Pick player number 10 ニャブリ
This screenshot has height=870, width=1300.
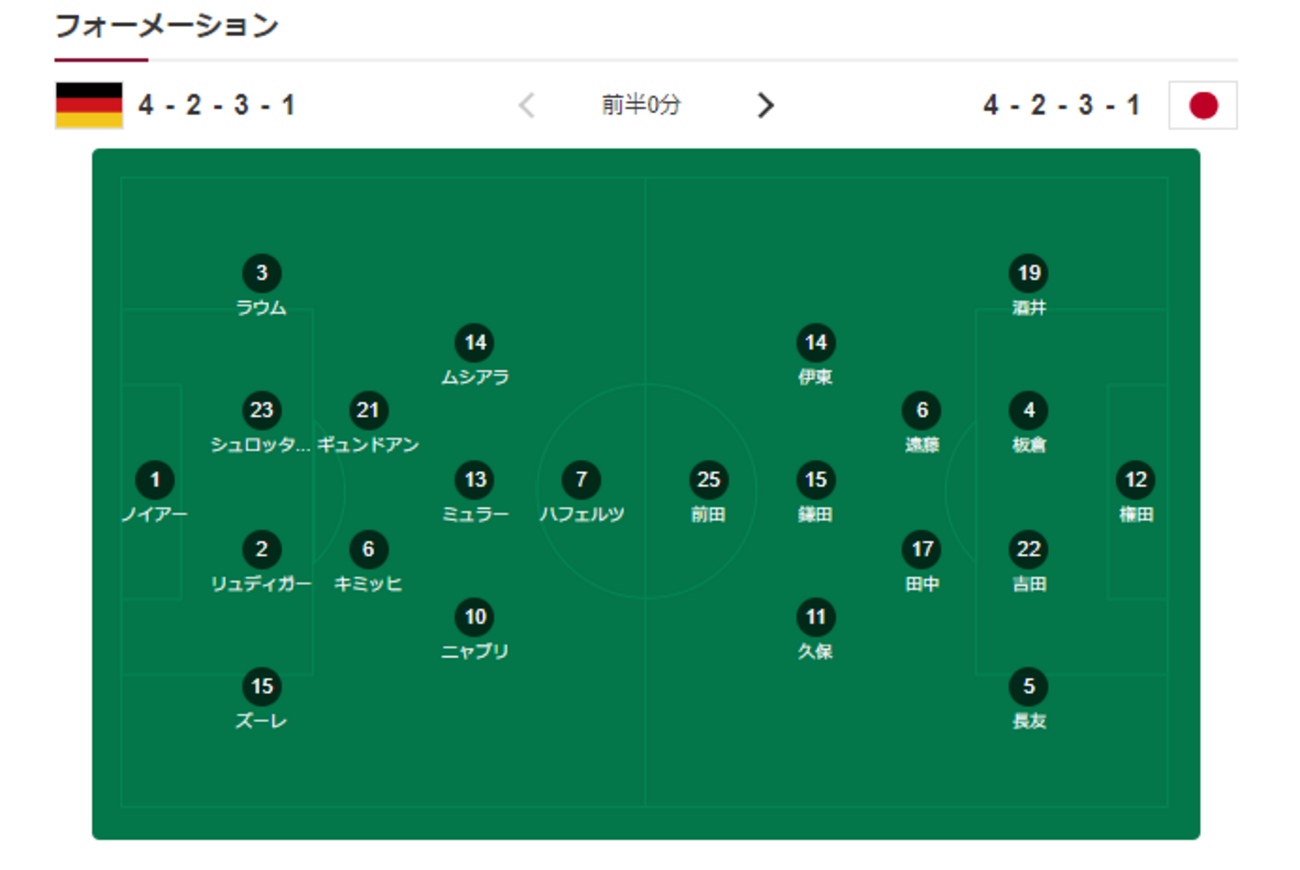pyautogui.click(x=475, y=617)
